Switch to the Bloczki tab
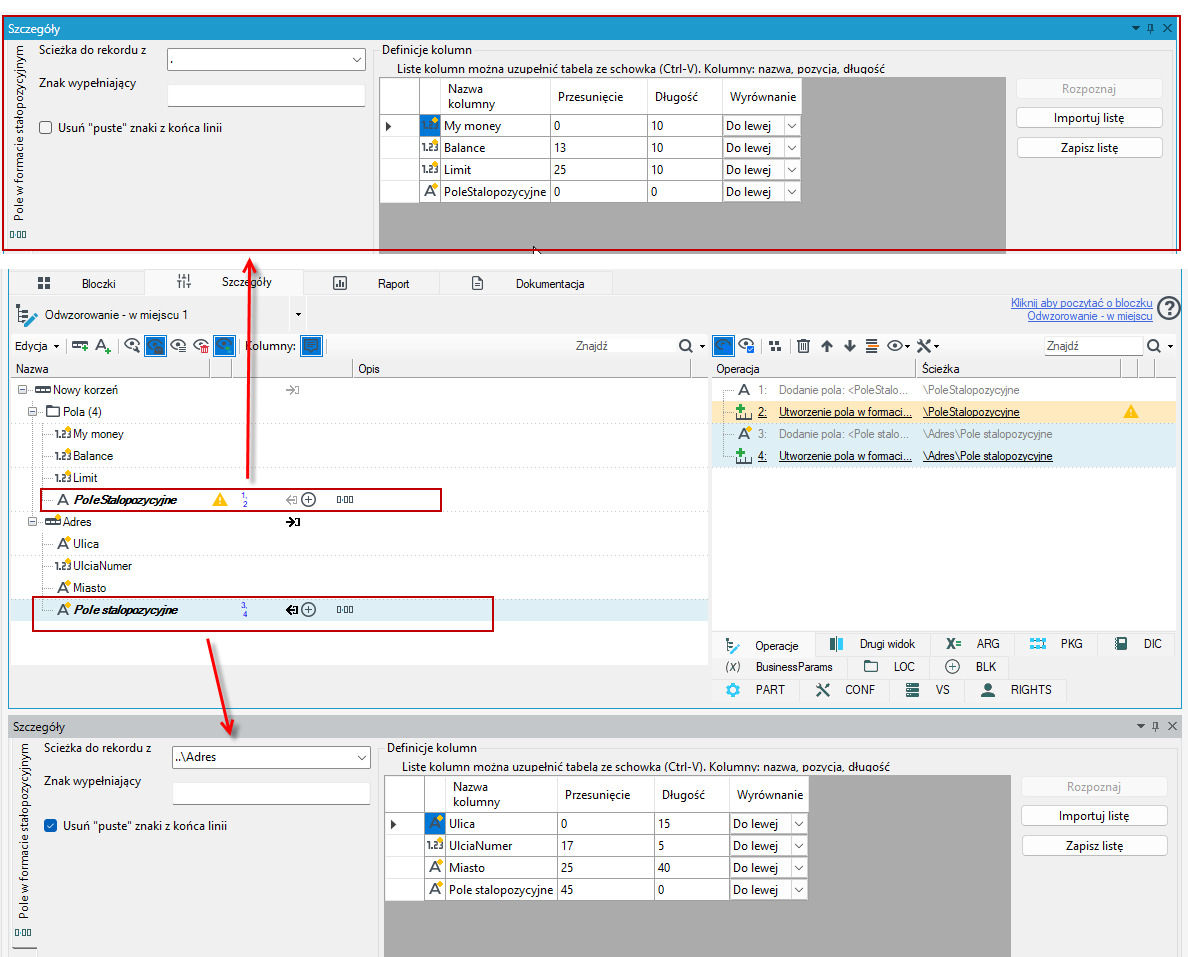This screenshot has width=1188, height=957. point(77,283)
